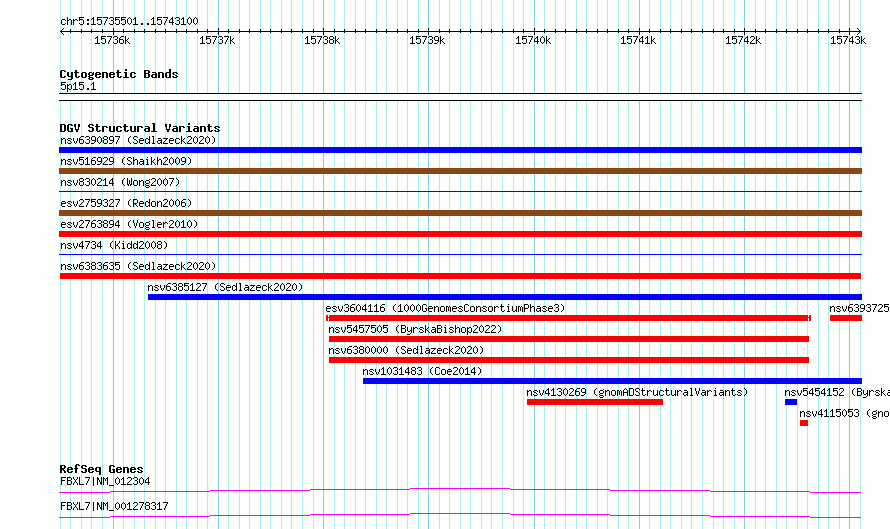Select the nsv4734 thin blue variant line
The height and width of the screenshot is (529, 890).
pos(460,255)
